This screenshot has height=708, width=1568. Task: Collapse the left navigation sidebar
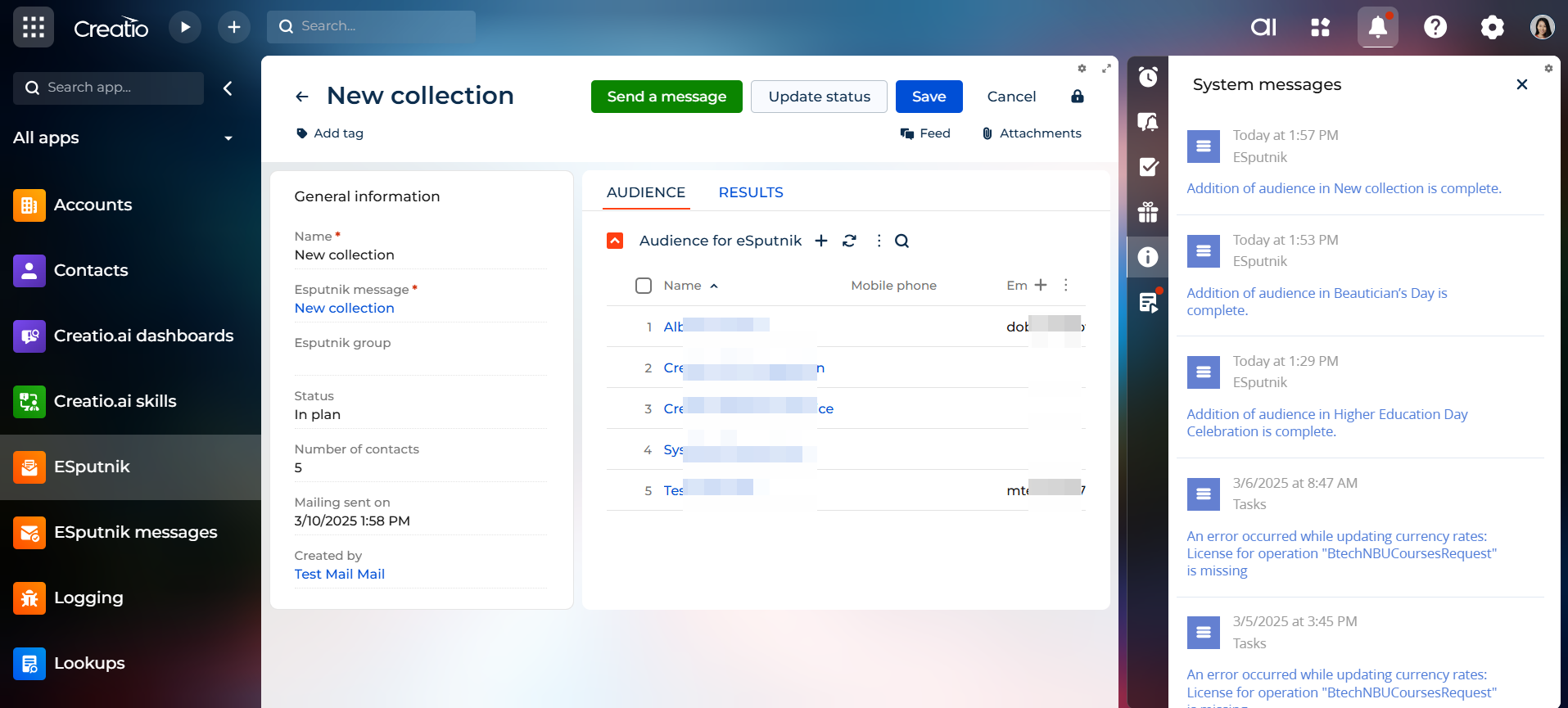pyautogui.click(x=228, y=88)
